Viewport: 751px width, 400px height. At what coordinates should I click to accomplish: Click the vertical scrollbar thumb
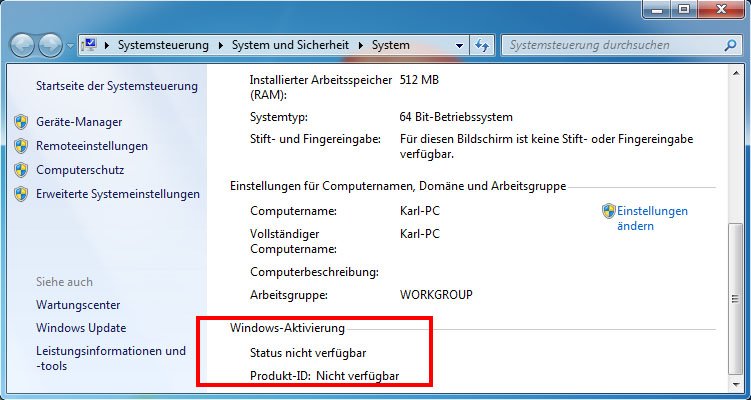[735, 298]
